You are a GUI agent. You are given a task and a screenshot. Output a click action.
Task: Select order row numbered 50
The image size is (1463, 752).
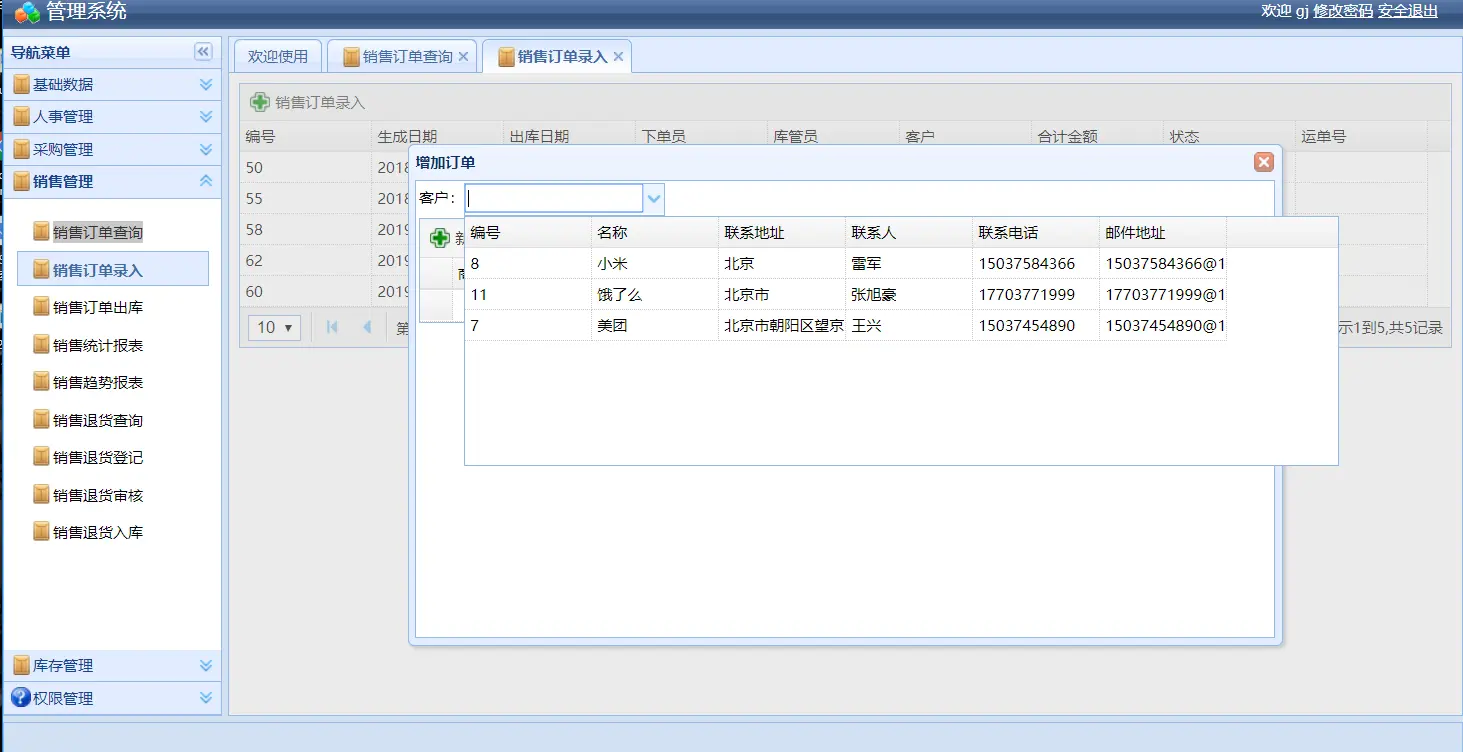pos(325,167)
